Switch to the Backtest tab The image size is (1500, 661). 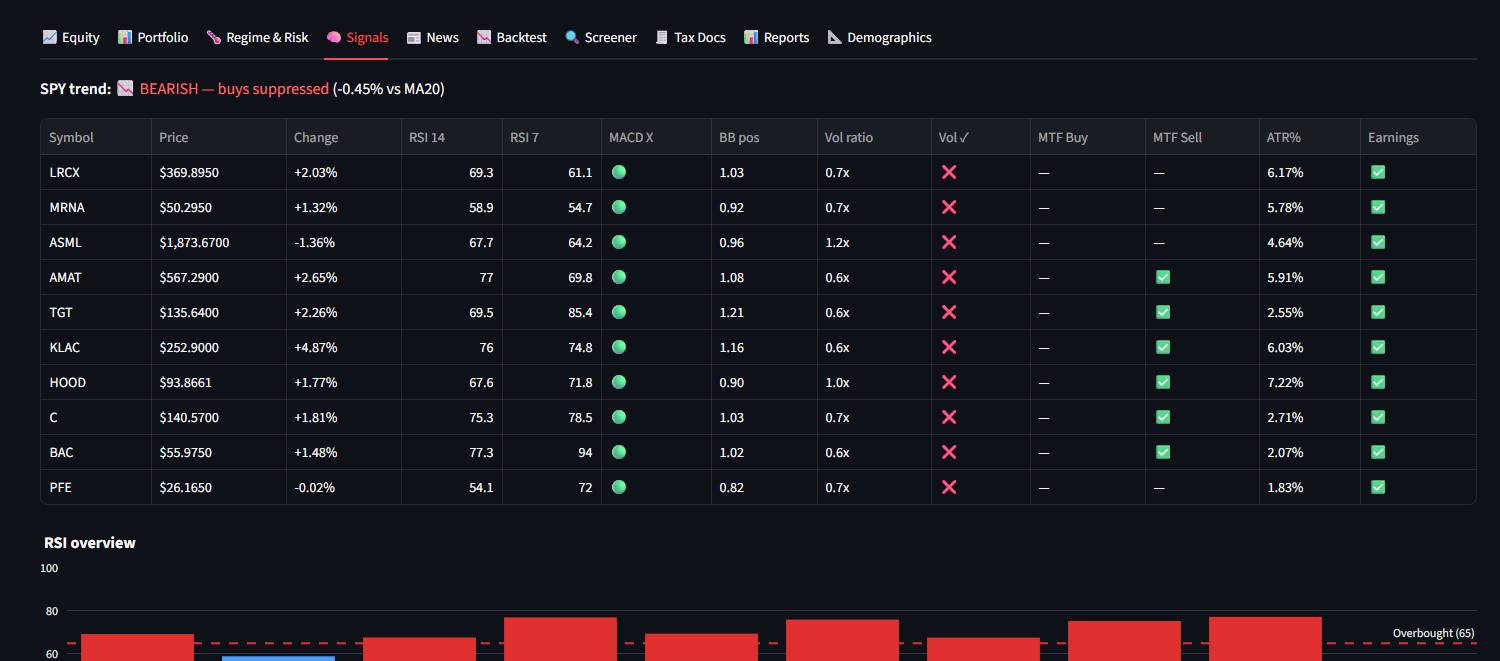512,37
